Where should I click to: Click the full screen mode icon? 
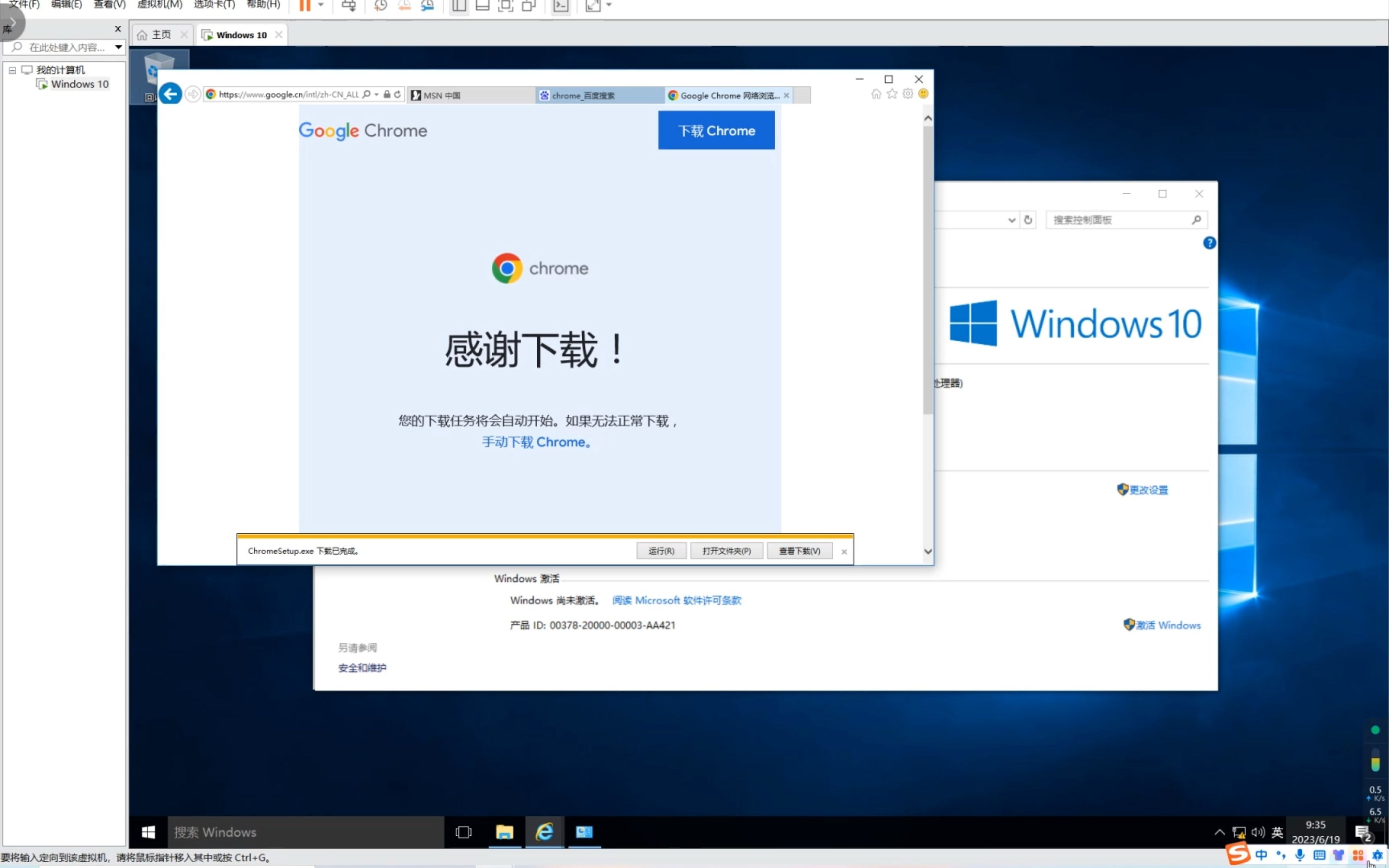(x=505, y=6)
